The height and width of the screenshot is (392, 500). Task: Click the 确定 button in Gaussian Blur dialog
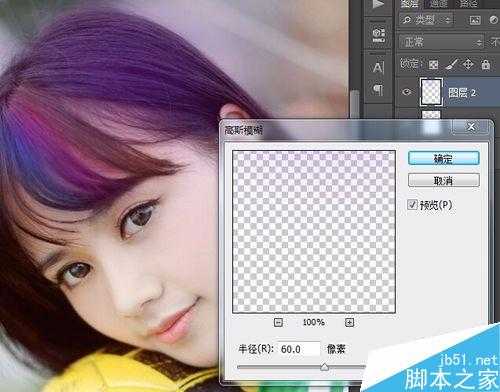(x=444, y=158)
